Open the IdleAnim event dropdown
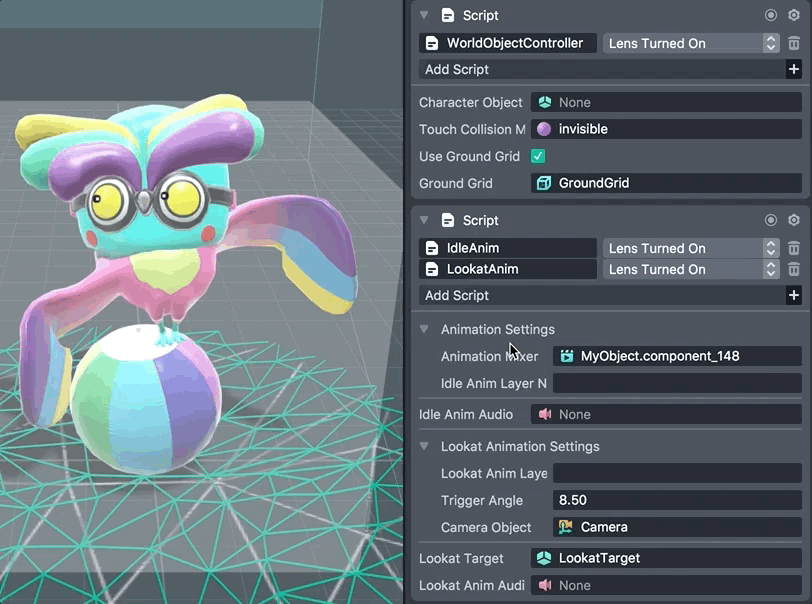 point(690,248)
